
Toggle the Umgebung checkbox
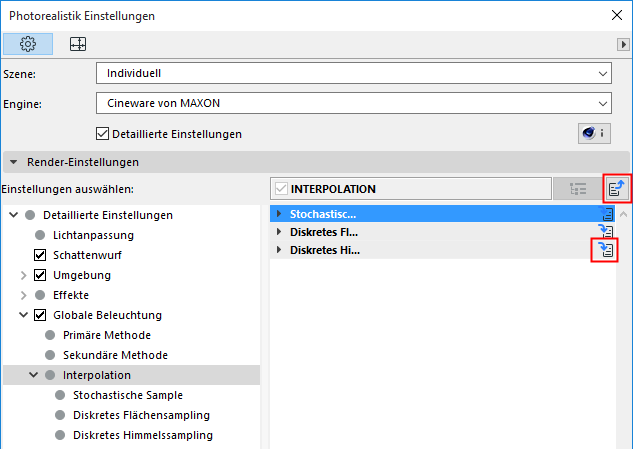40,275
